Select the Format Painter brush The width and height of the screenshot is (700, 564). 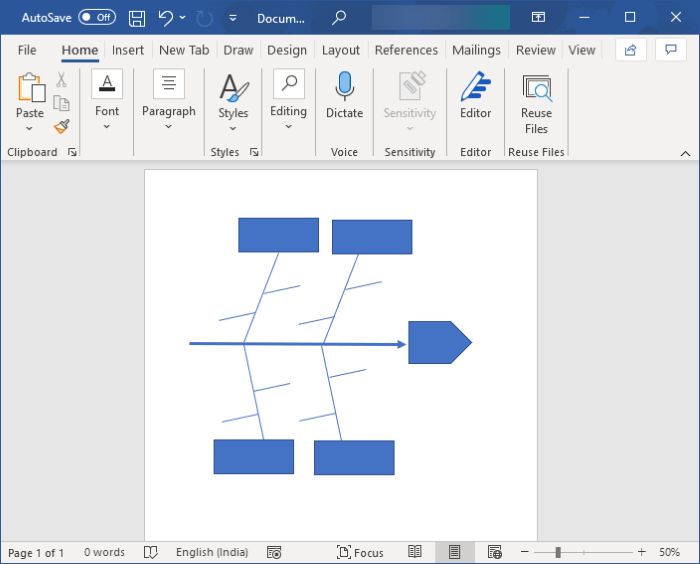coord(61,127)
